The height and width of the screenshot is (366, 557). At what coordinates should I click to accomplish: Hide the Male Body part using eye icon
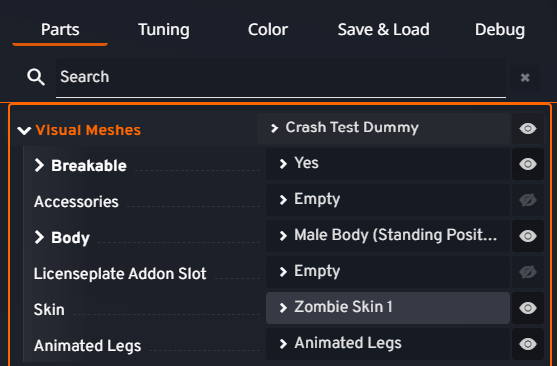(528, 236)
